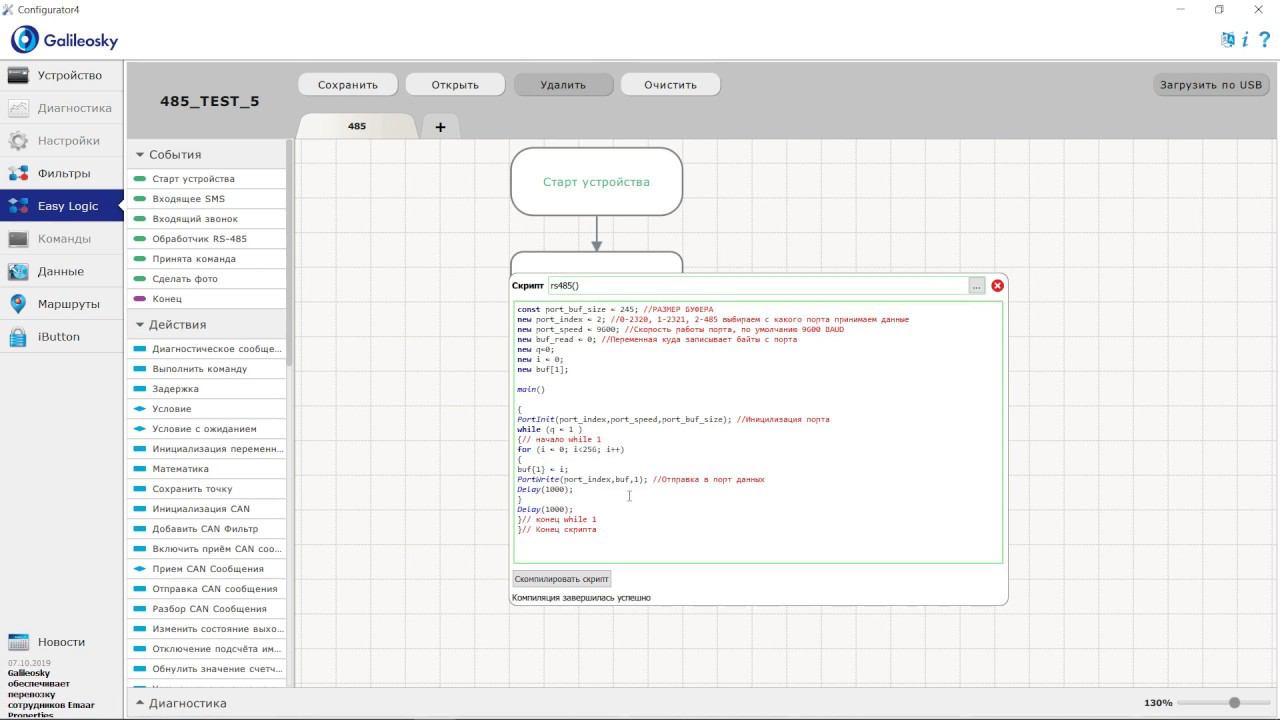This screenshot has height=720, width=1280.
Task: Open the Устройство section
Action: pyautogui.click(x=62, y=75)
